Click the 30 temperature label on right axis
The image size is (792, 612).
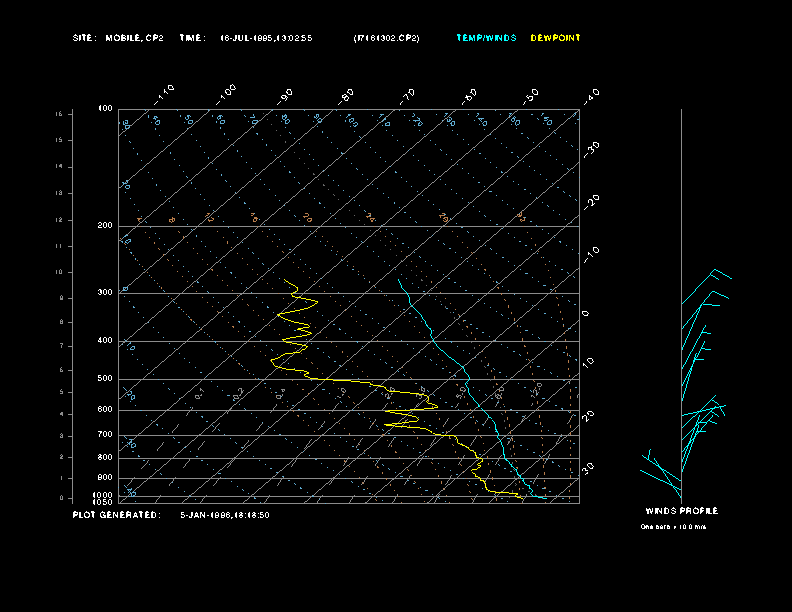[588, 469]
